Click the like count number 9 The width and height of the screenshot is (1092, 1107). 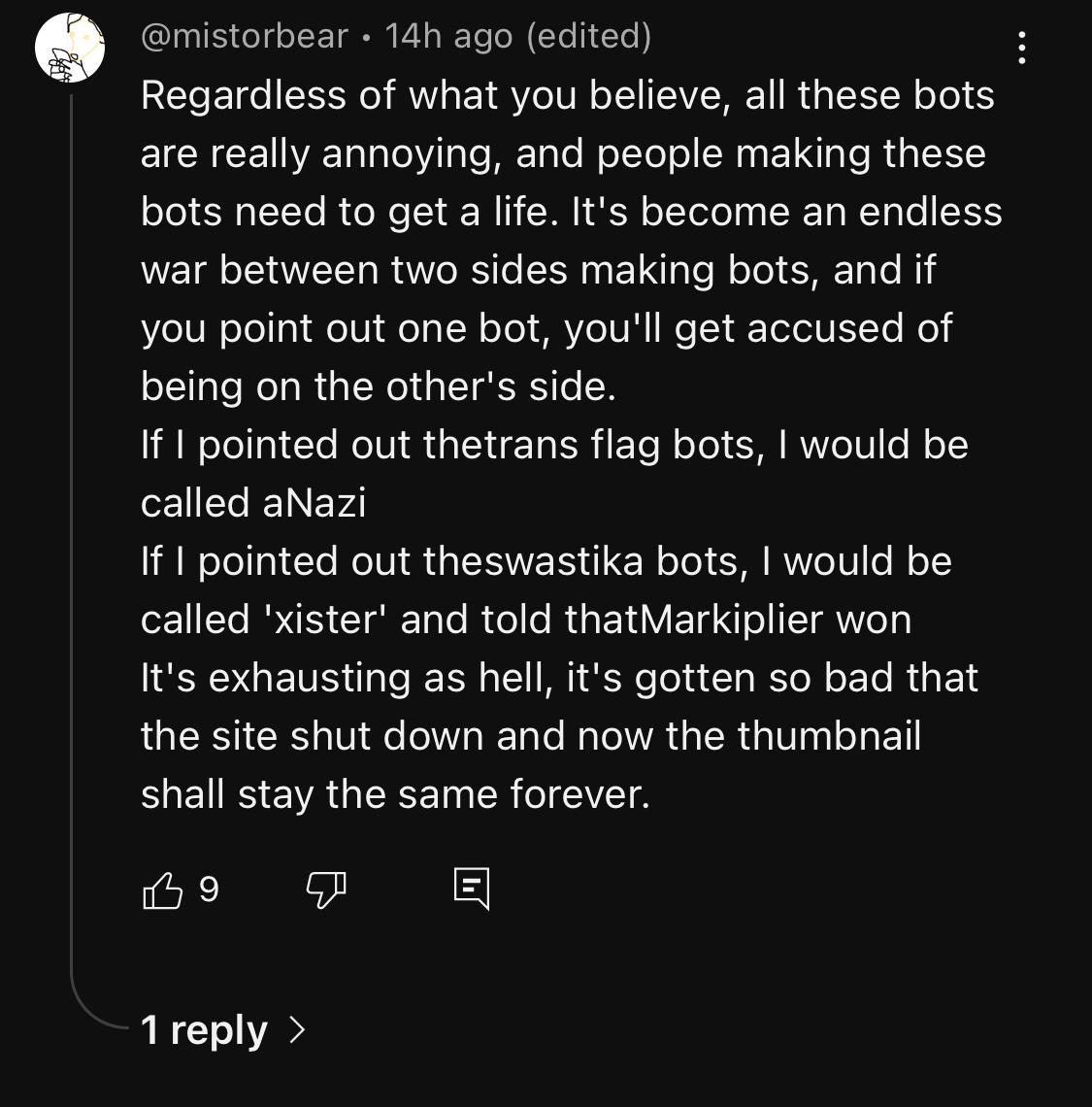coord(209,889)
